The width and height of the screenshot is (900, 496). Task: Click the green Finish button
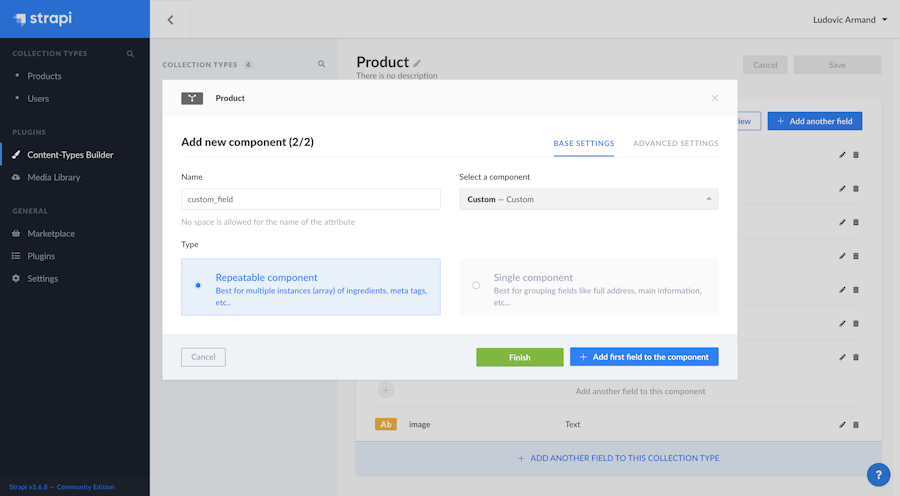520,357
